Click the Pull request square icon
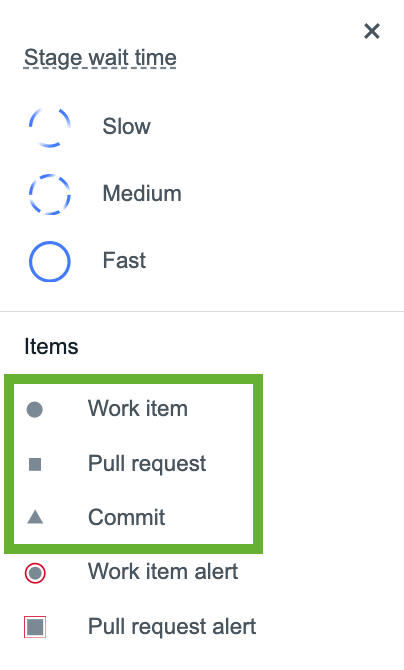This screenshot has width=404, height=670. point(35,464)
